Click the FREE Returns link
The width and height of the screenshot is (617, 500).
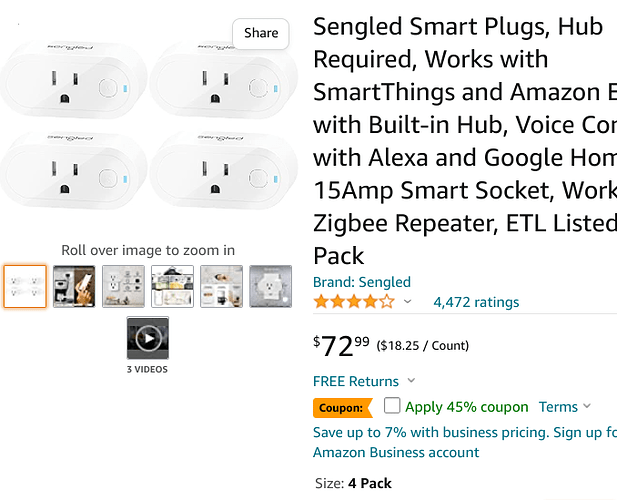[x=356, y=381]
